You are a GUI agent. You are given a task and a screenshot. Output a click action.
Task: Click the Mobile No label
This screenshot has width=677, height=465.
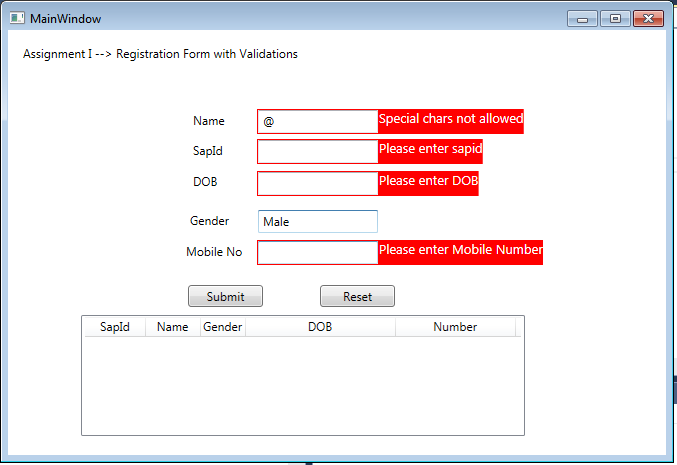click(x=214, y=252)
